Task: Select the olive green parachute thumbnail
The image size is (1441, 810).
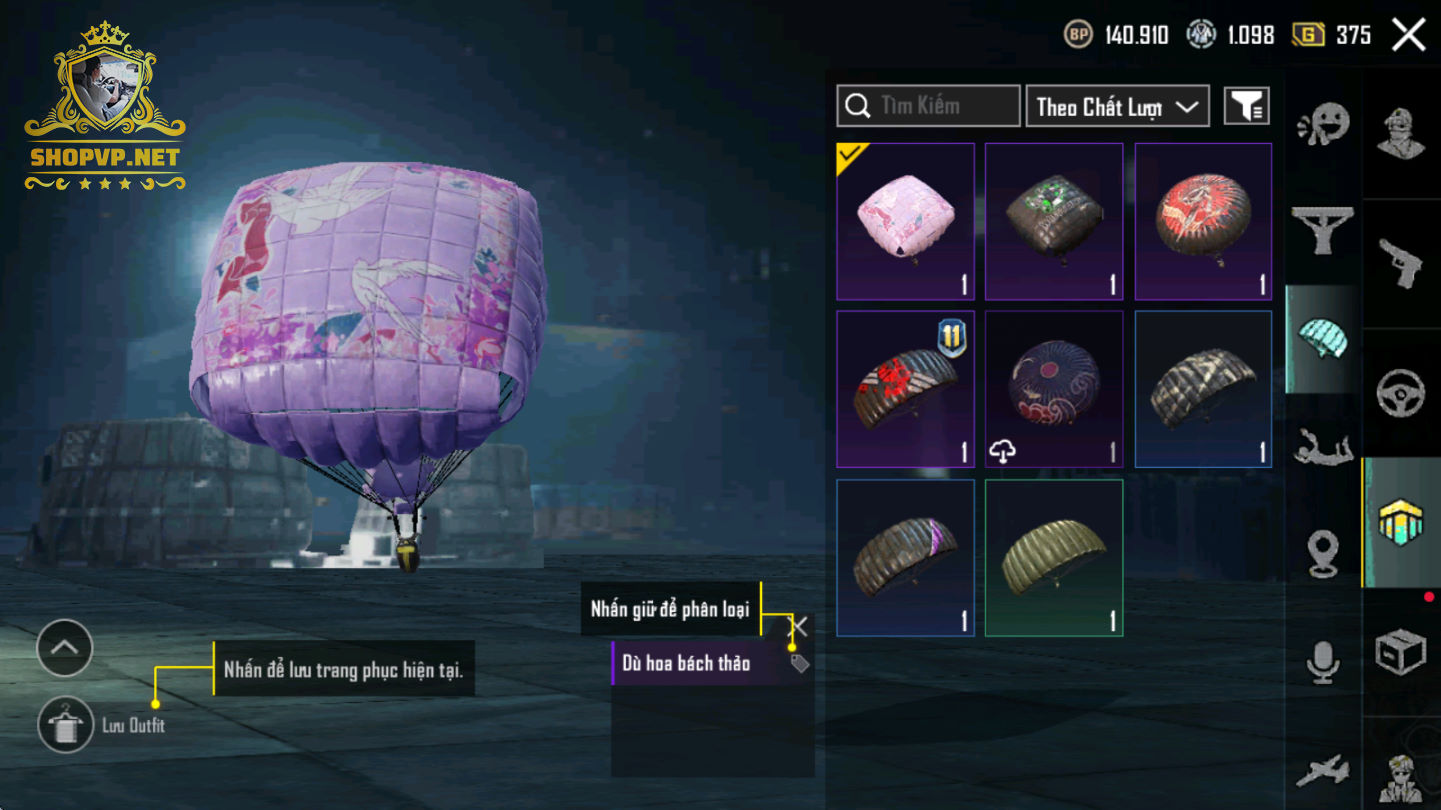Action: coord(1054,558)
